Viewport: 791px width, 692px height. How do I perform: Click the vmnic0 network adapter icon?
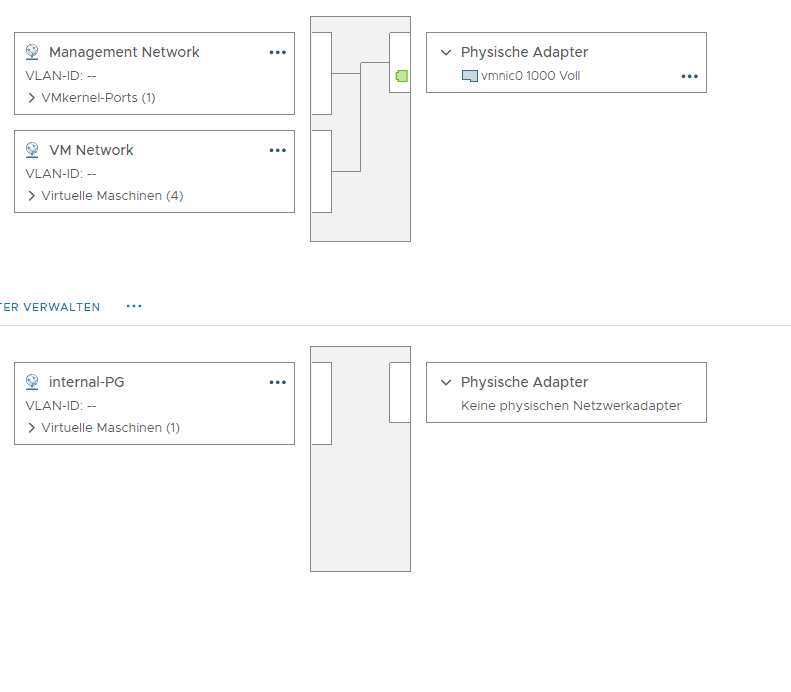point(469,76)
